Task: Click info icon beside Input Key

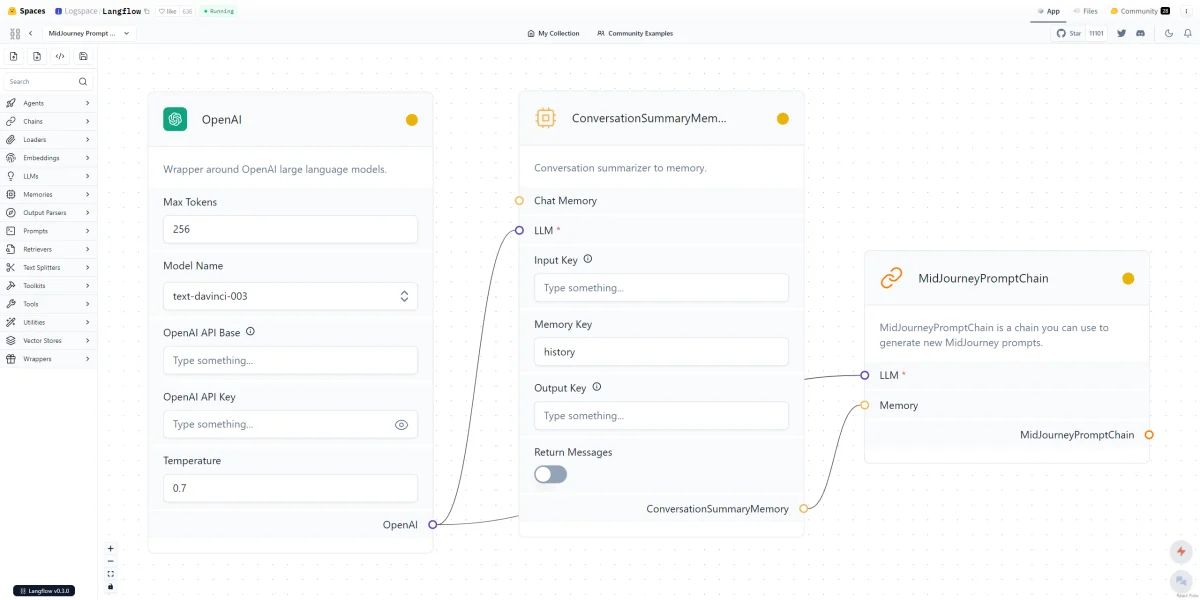Action: (x=588, y=259)
